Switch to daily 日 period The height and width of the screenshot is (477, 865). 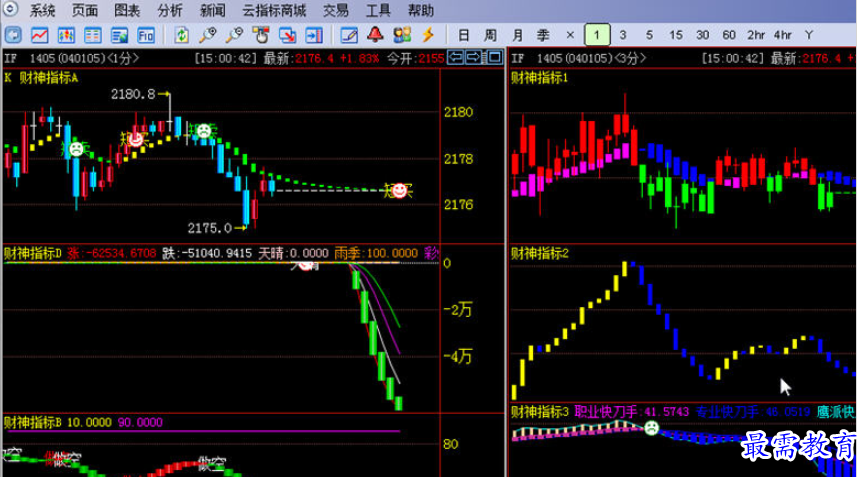point(463,35)
